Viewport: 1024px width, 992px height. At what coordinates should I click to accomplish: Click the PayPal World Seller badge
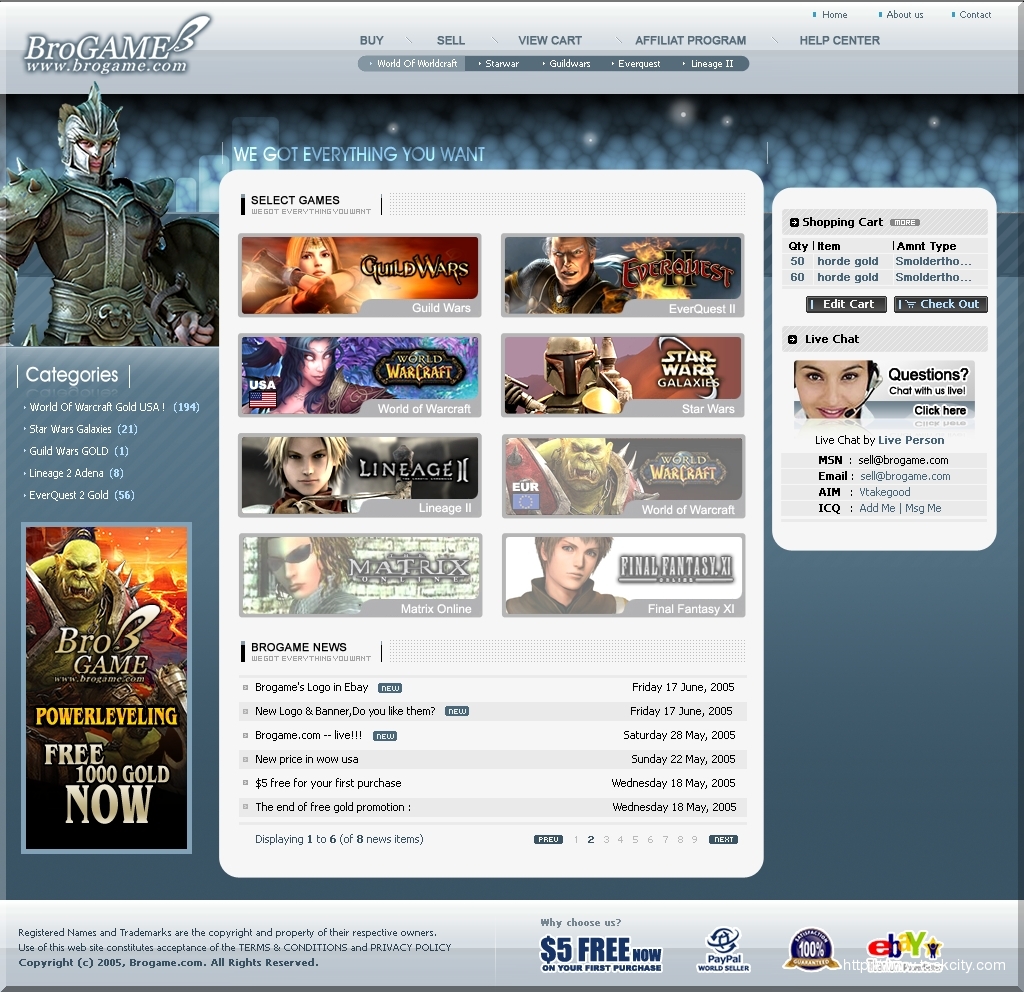pyautogui.click(x=723, y=949)
